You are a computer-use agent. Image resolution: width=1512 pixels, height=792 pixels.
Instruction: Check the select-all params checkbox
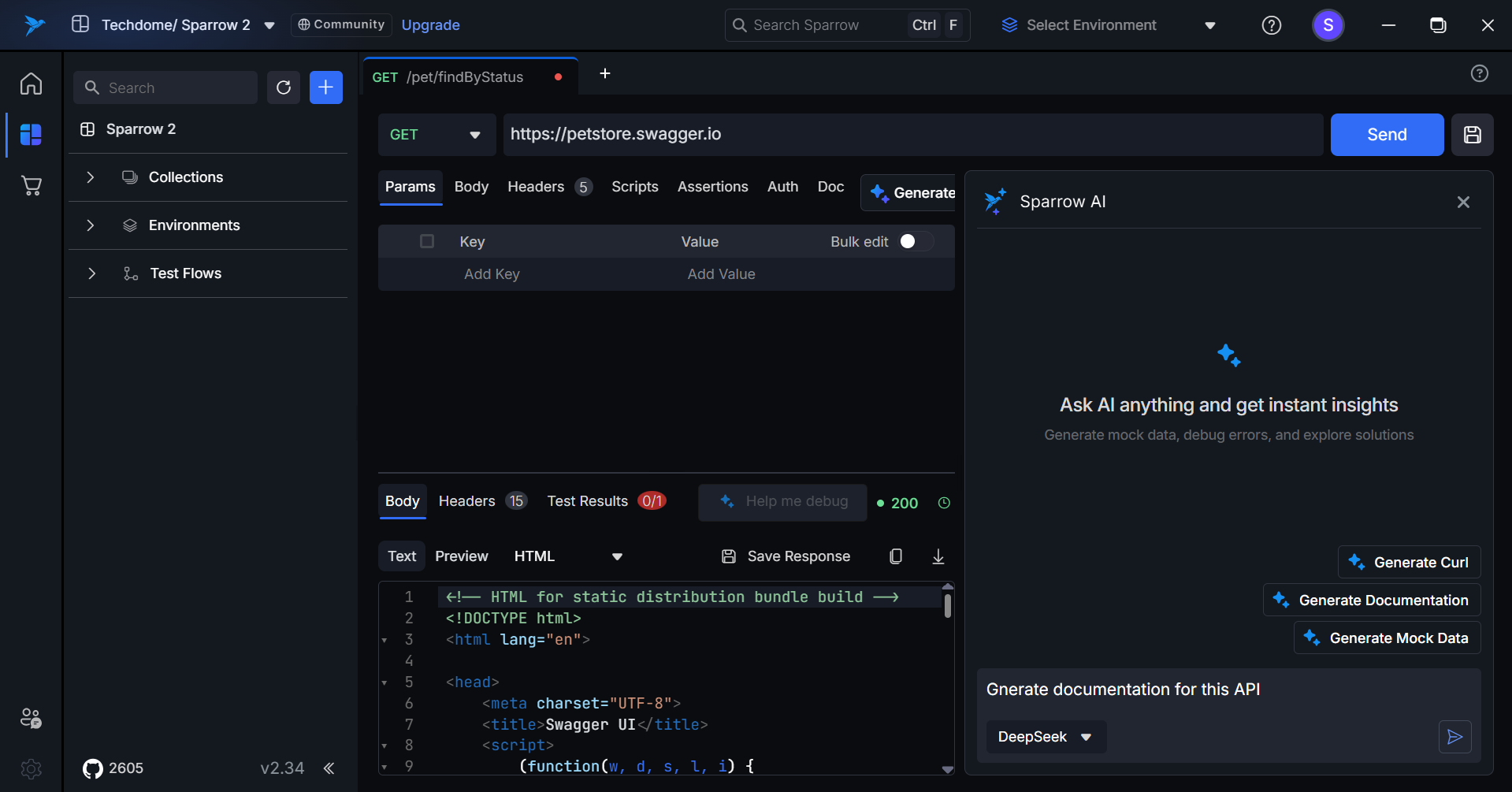point(427,241)
